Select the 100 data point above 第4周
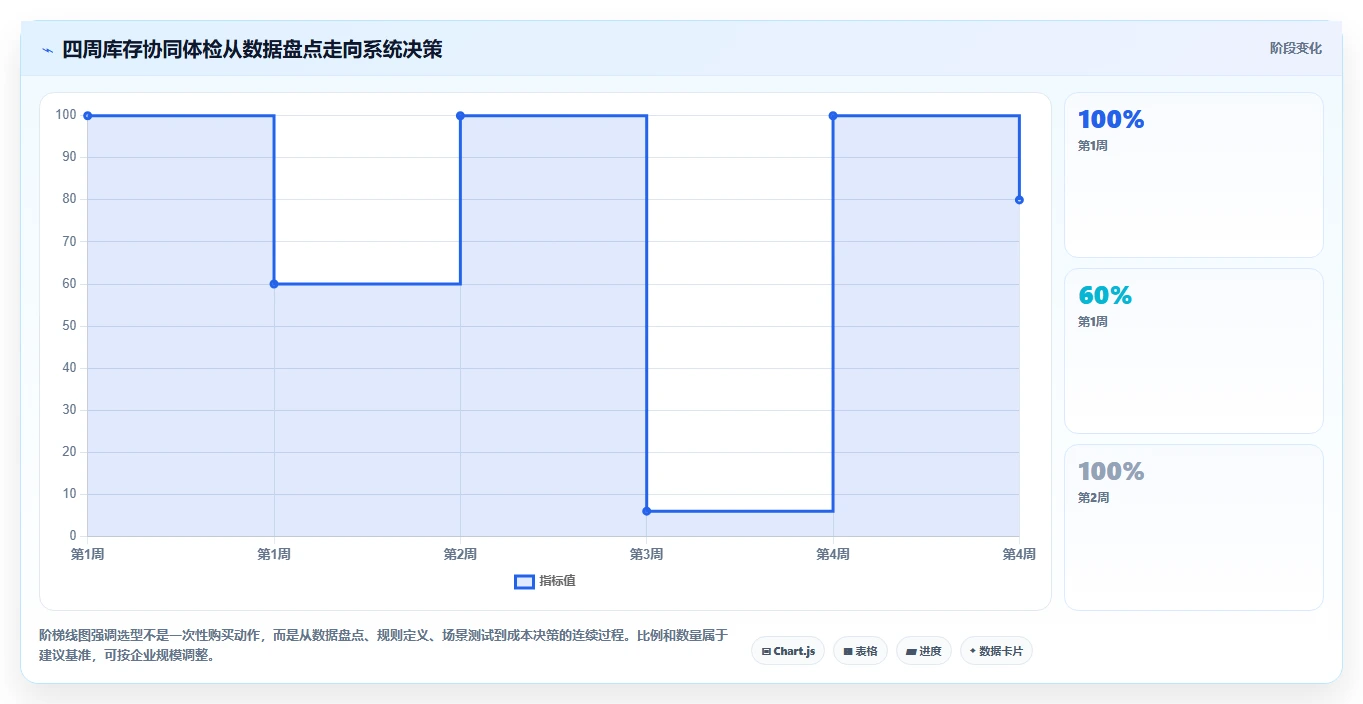Viewport: 1363px width, 704px height. coord(833,116)
